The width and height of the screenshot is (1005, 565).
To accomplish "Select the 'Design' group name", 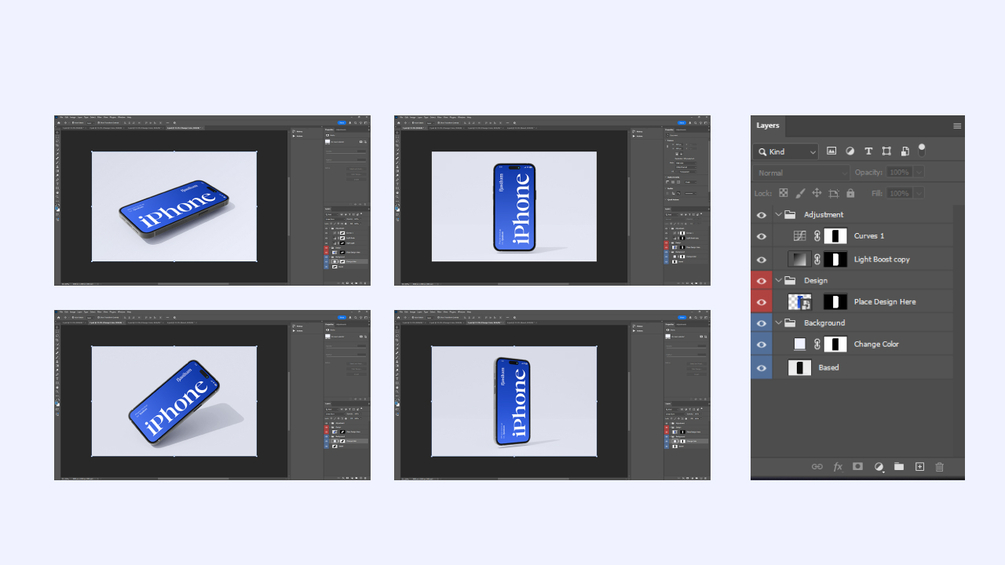I will coord(815,281).
